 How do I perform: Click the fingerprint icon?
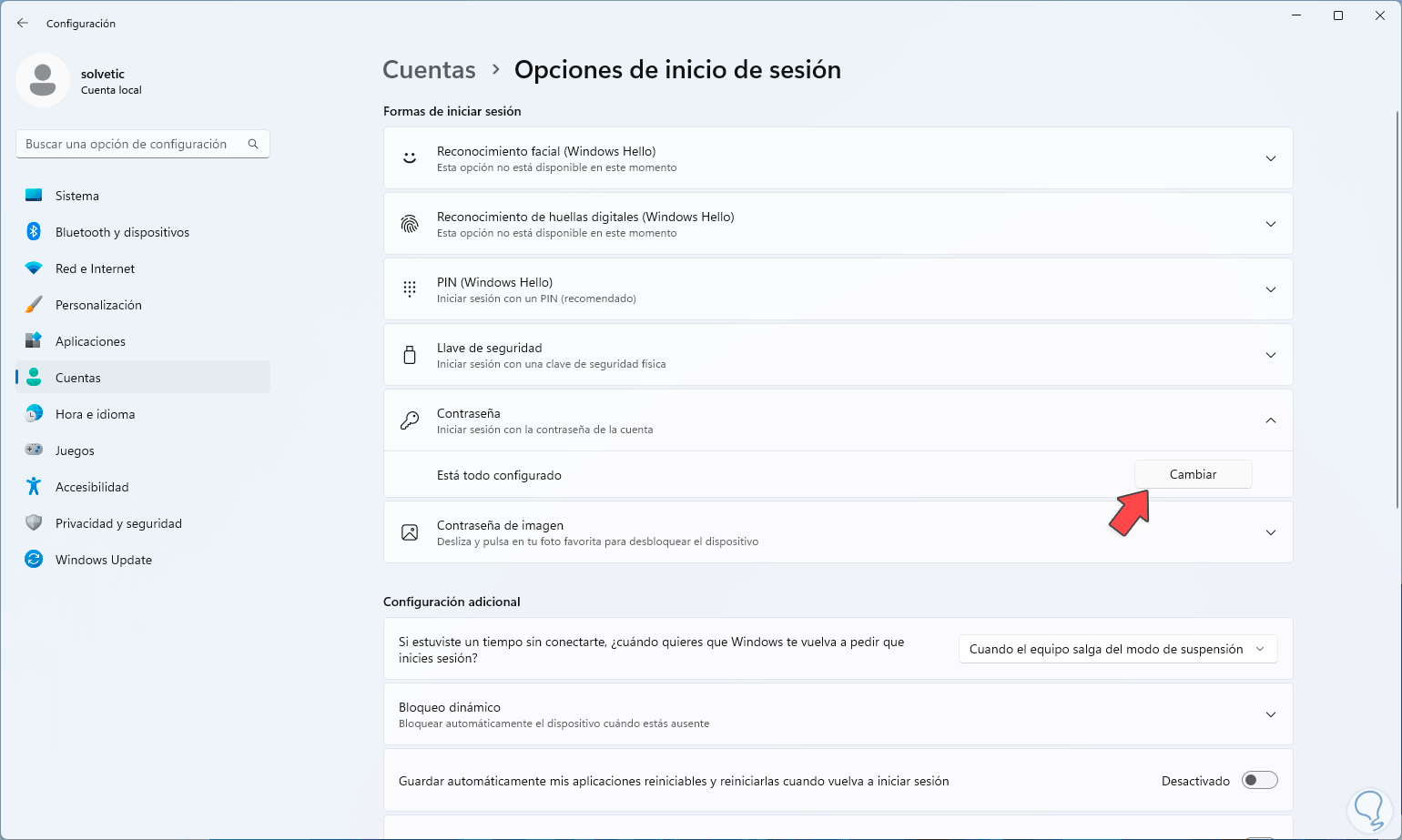click(x=410, y=224)
